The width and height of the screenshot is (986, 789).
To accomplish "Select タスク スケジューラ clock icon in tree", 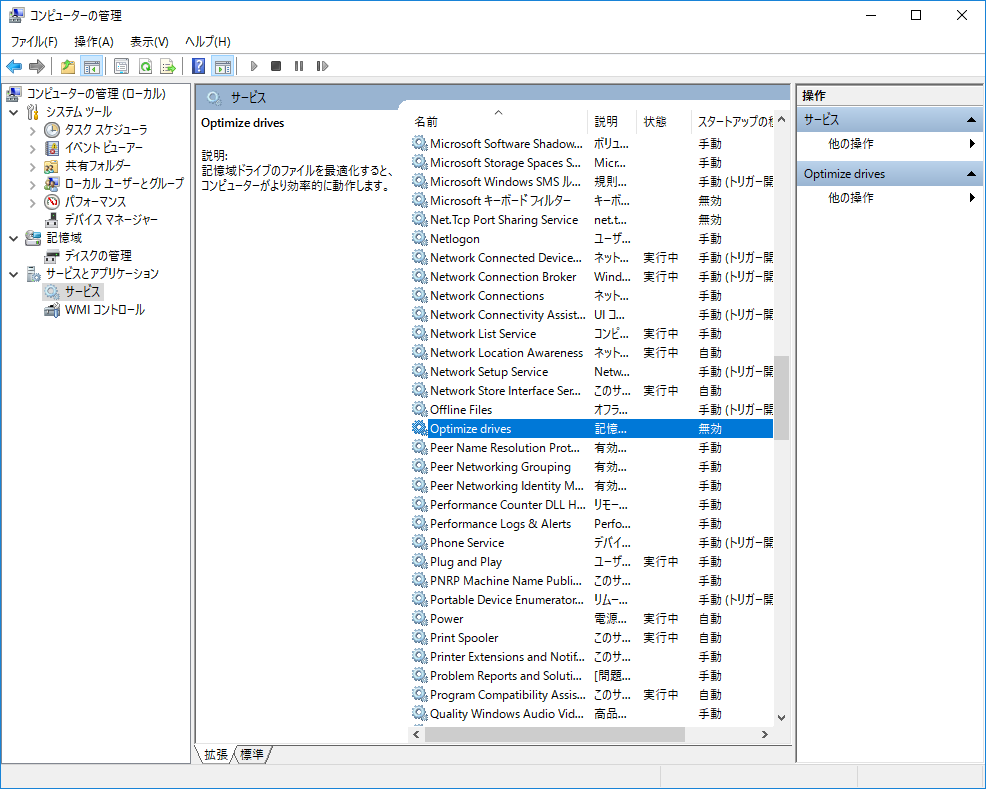I will (x=52, y=130).
